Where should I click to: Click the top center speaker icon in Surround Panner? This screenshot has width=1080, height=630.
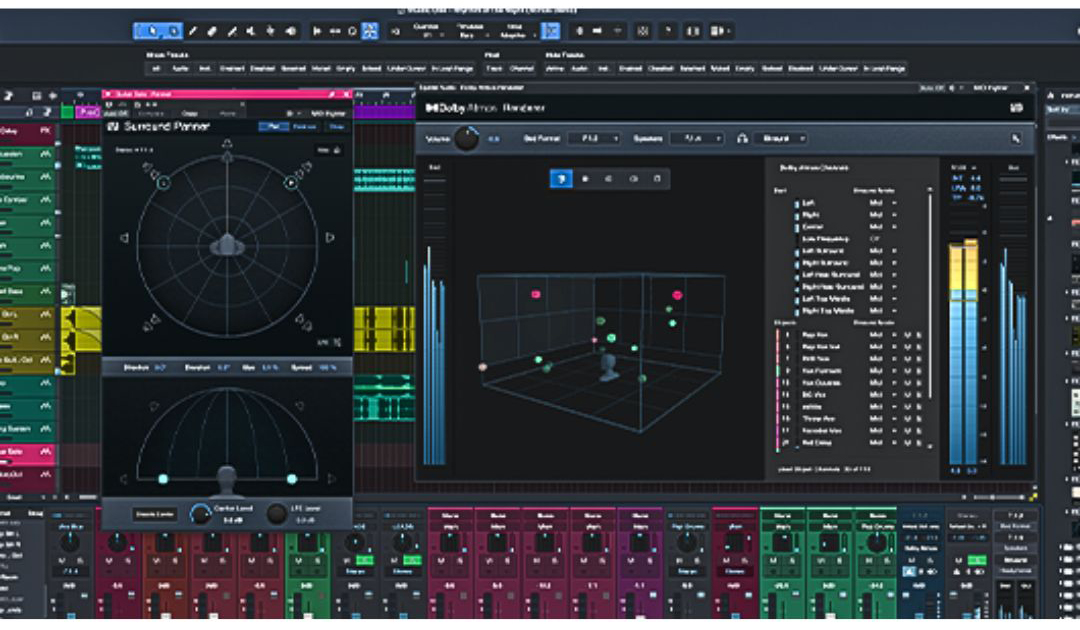coord(227,144)
